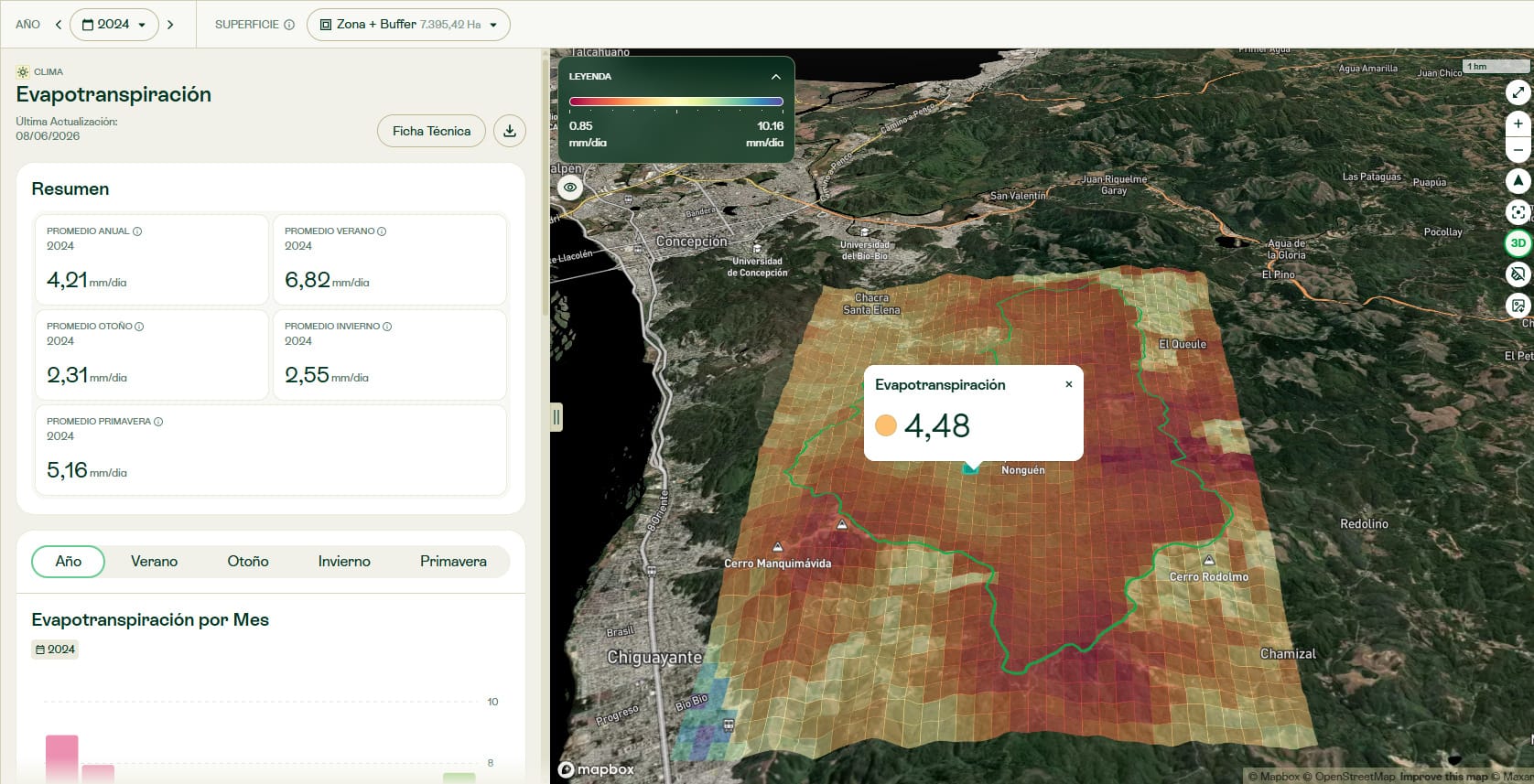Zoom out of the map
Viewport: 1534px width, 784px height.
pyautogui.click(x=1518, y=149)
